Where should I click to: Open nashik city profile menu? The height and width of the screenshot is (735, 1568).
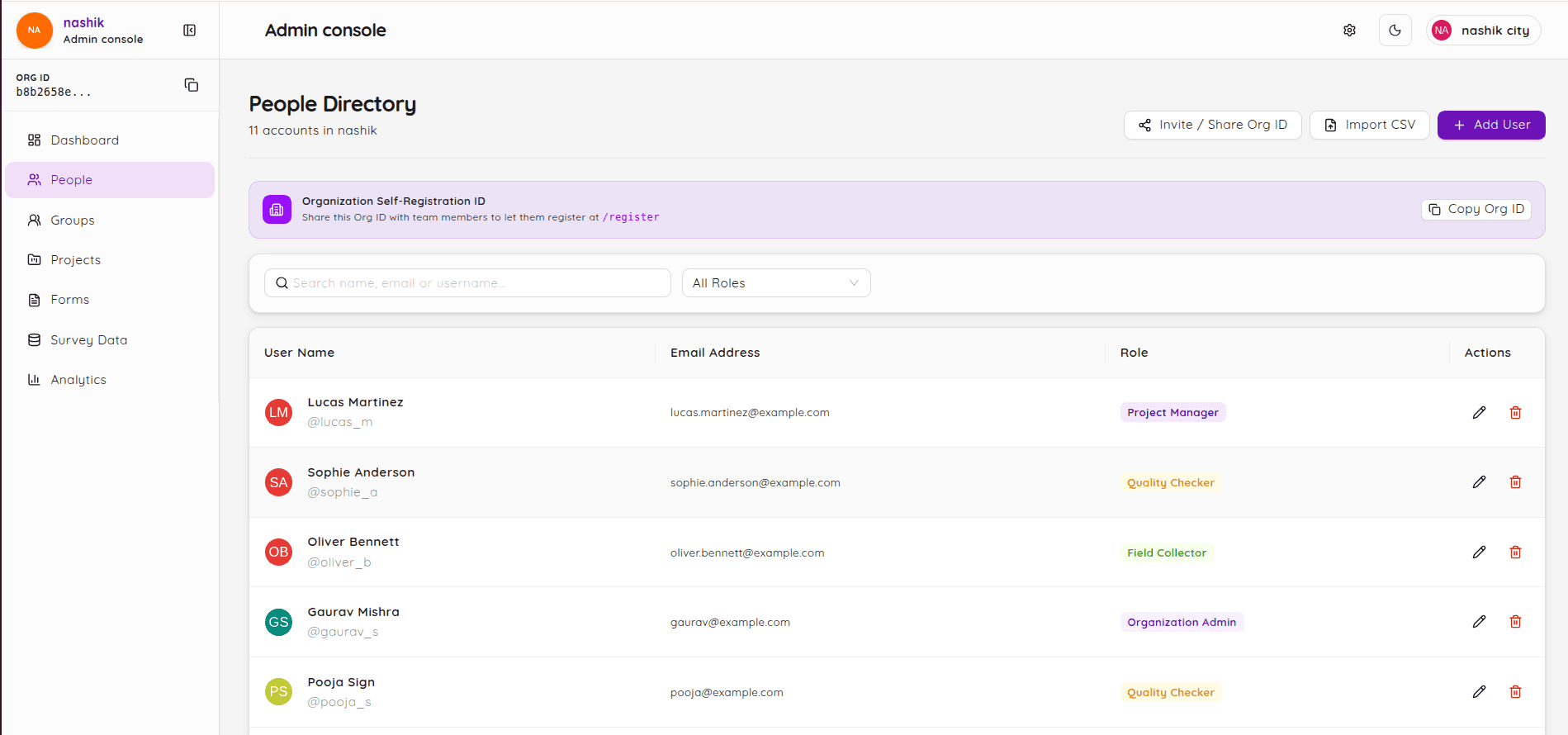[x=1483, y=31]
